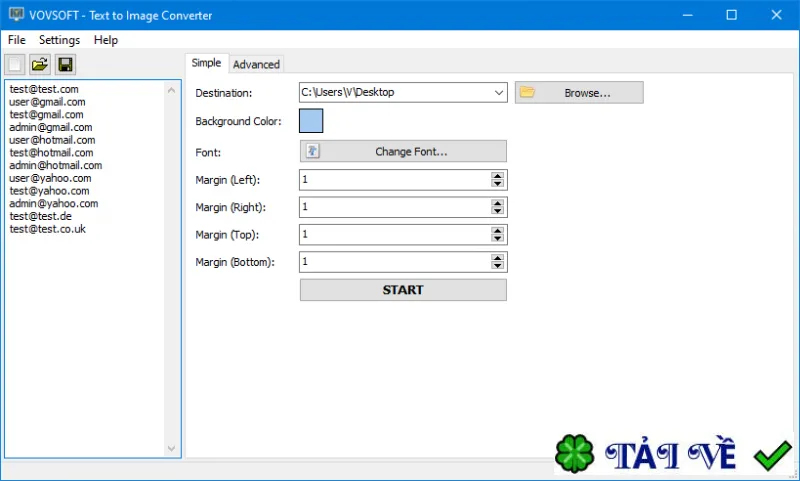Decrease Margin (Left) with down arrow
This screenshot has height=481, width=800.
click(x=497, y=184)
